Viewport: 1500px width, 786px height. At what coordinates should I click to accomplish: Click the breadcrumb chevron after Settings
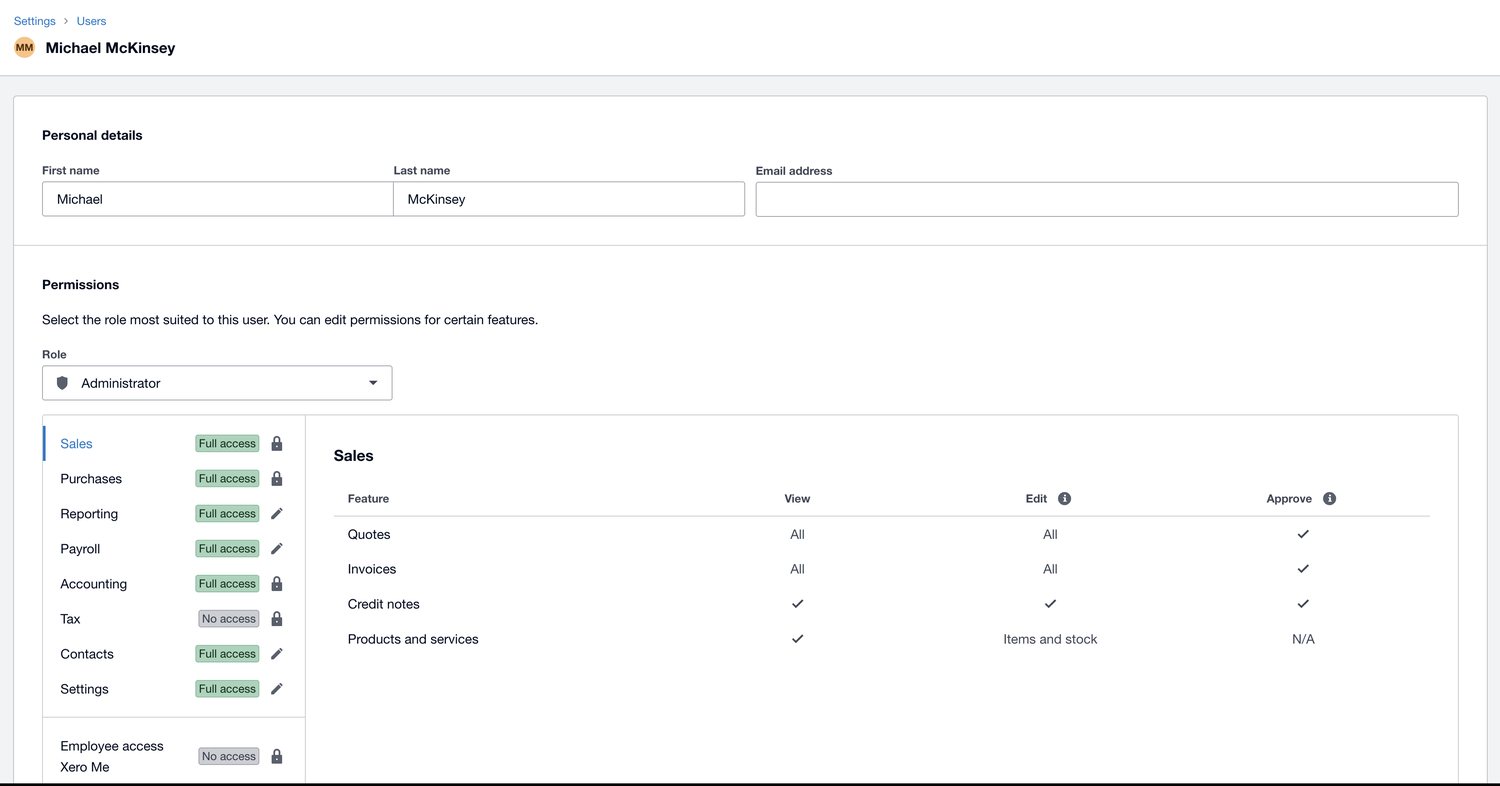pos(66,21)
